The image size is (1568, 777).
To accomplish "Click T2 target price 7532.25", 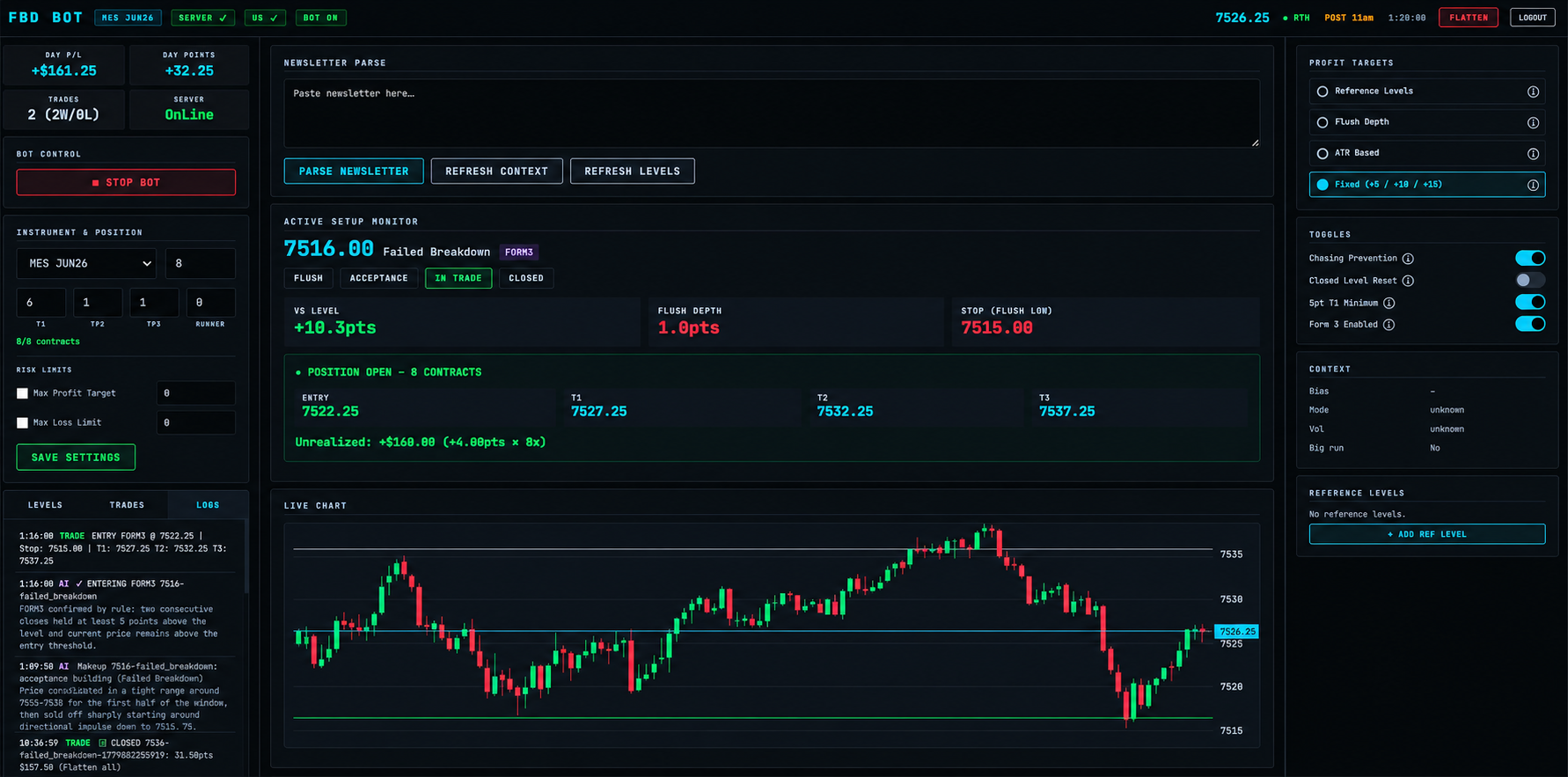I will [x=845, y=412].
